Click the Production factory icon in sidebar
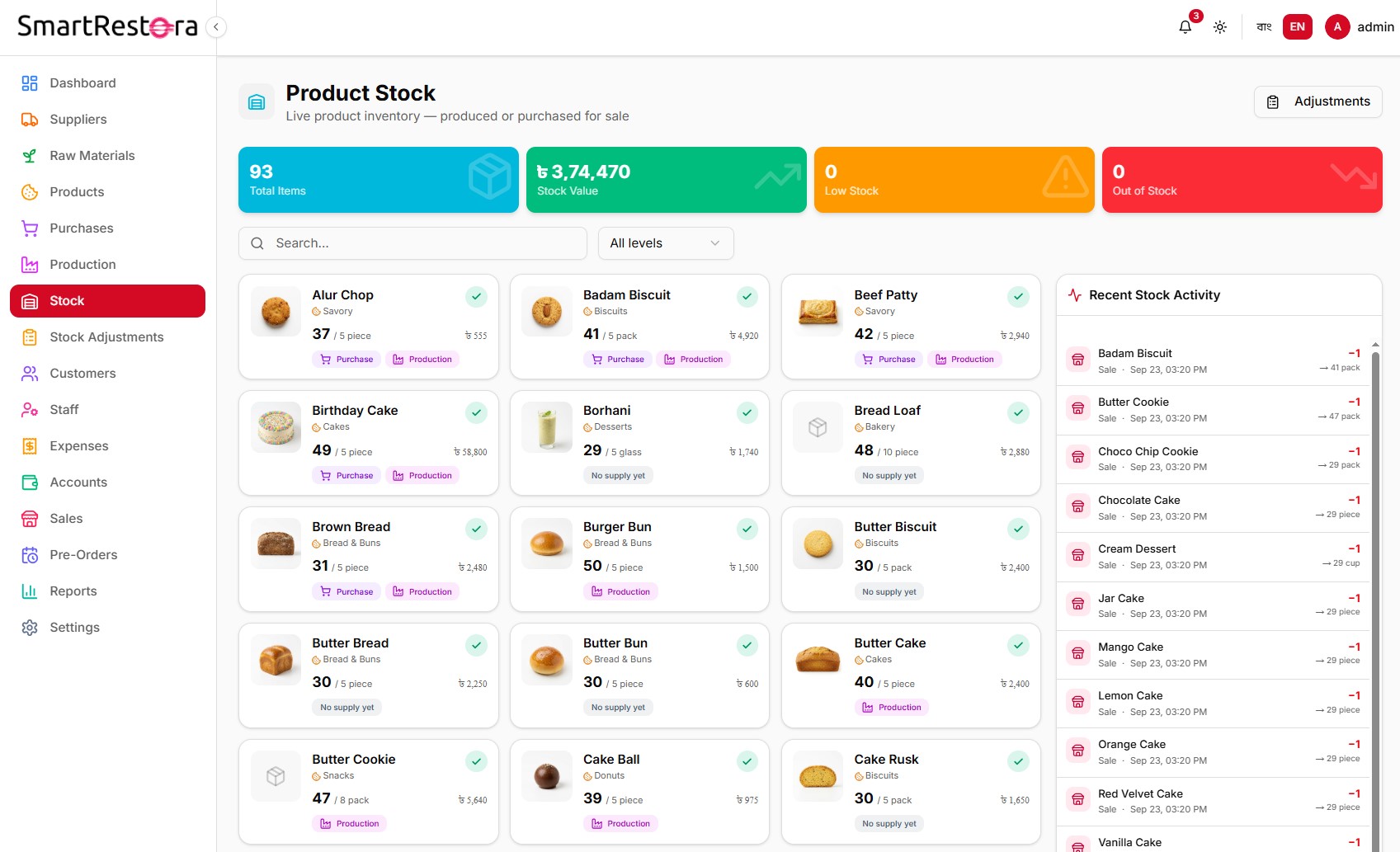 (x=30, y=265)
